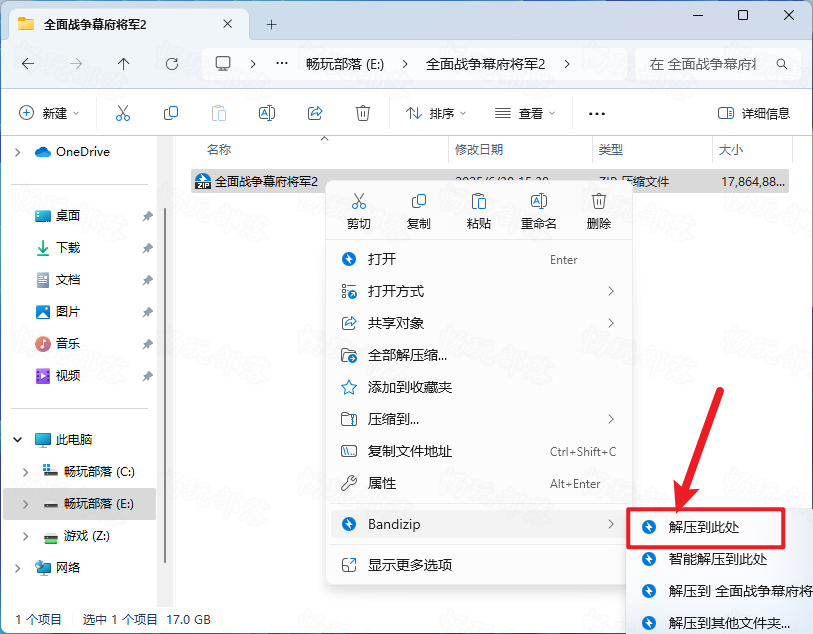Click chevron after 畅玩部落 (E:) in address bar

pos(405,64)
